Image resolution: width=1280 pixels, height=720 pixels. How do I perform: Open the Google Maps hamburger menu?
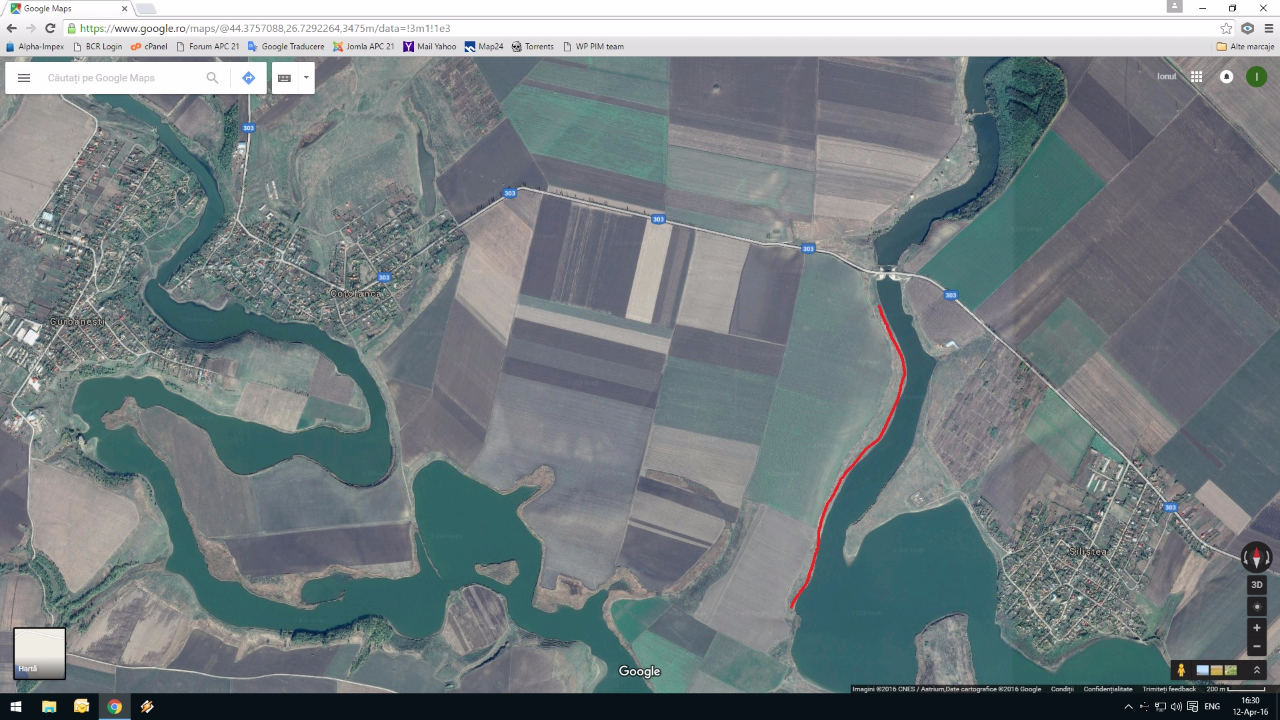click(24, 78)
